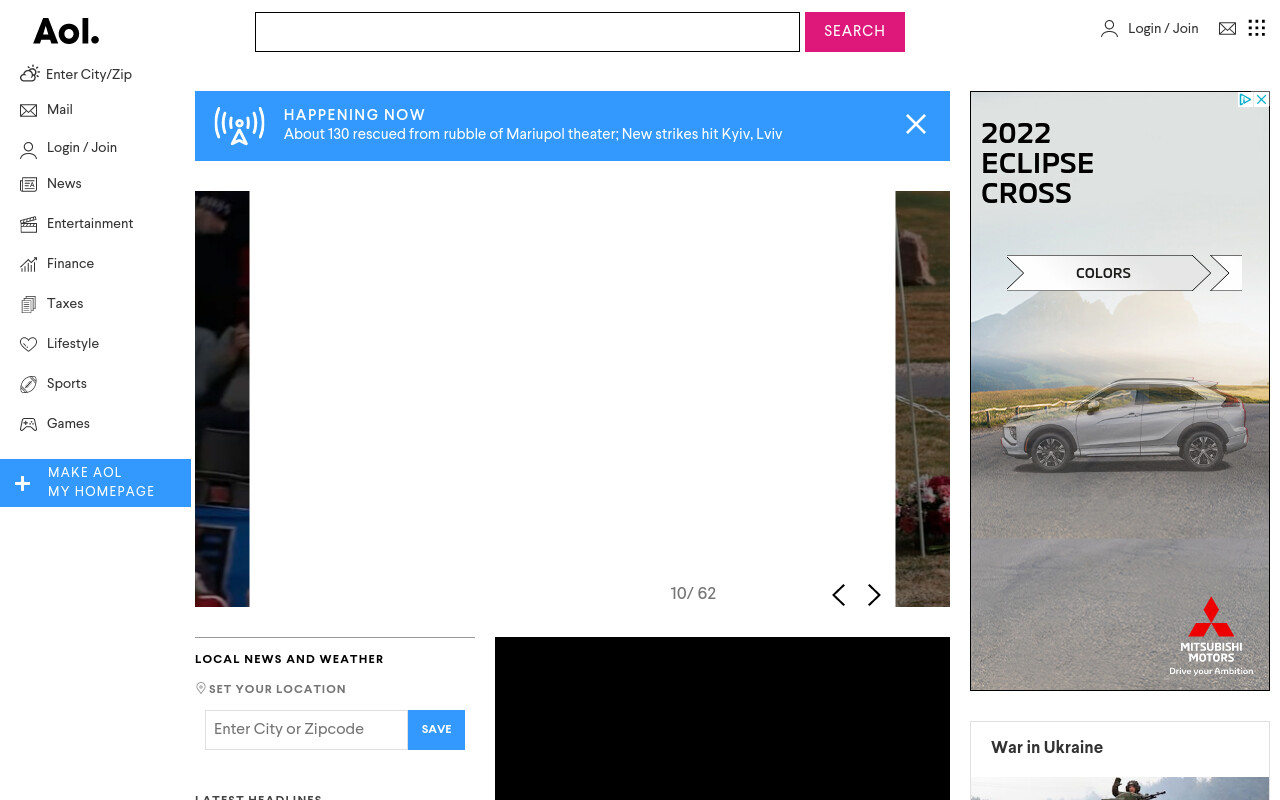Viewport: 1280px width, 800px height.
Task: Click Make AOL My Homepage button
Action: 95,483
